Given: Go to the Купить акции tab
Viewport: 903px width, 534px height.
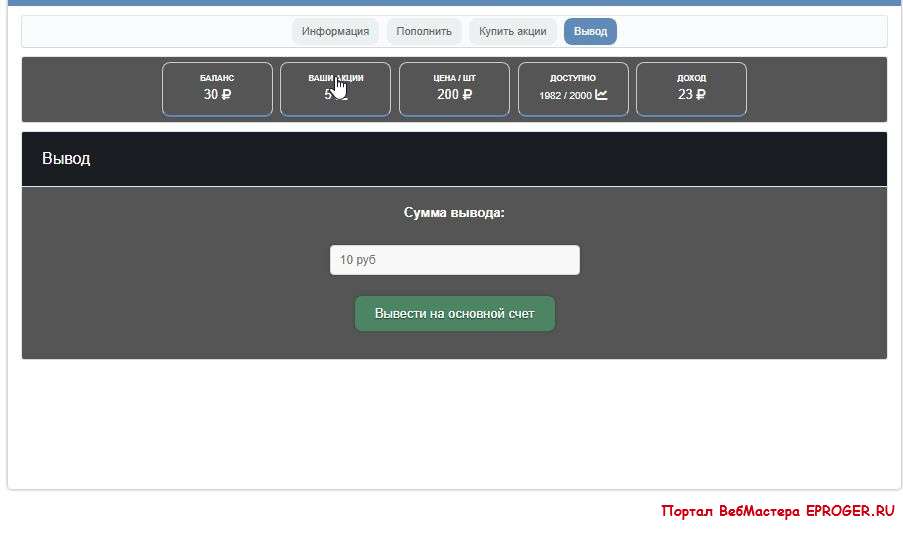Looking at the screenshot, I should (x=512, y=31).
